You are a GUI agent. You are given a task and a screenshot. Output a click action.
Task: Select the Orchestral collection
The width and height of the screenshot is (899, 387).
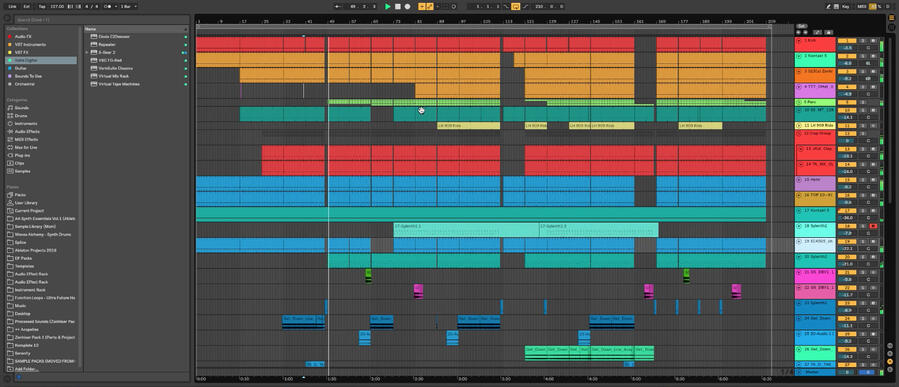tap(24, 84)
